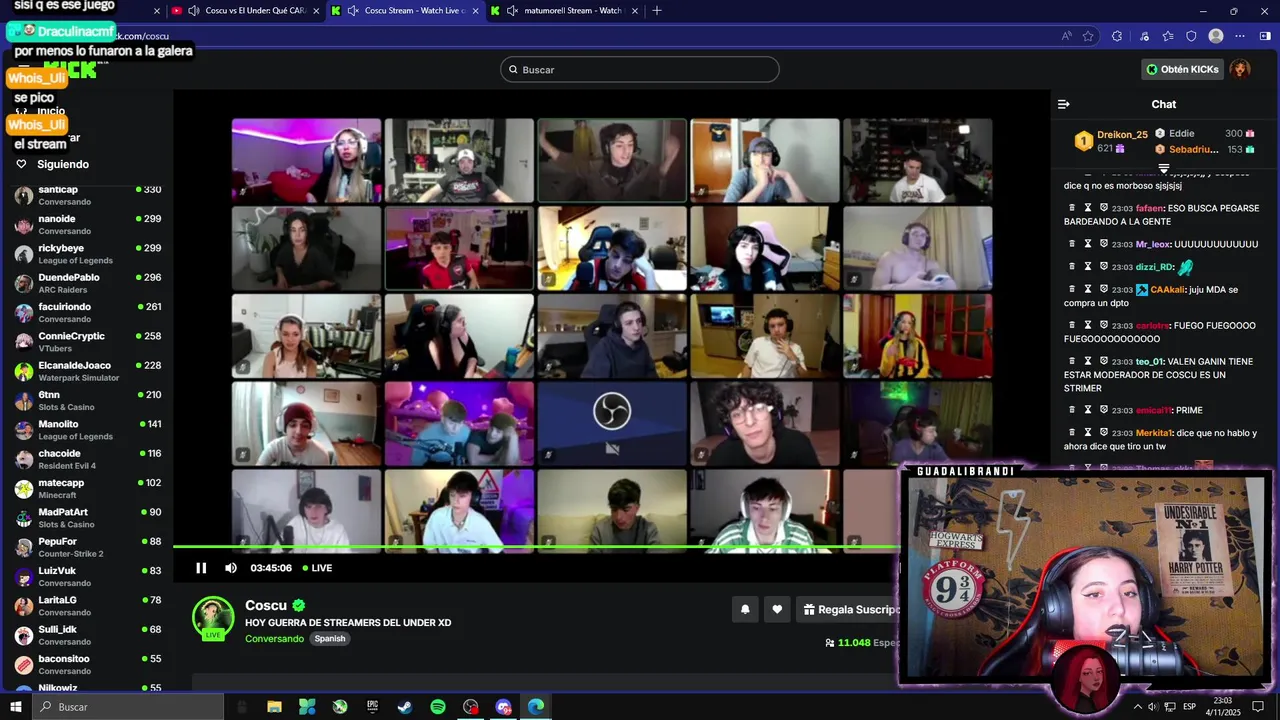Click the Windows taskbar Buscar search box

point(128,707)
